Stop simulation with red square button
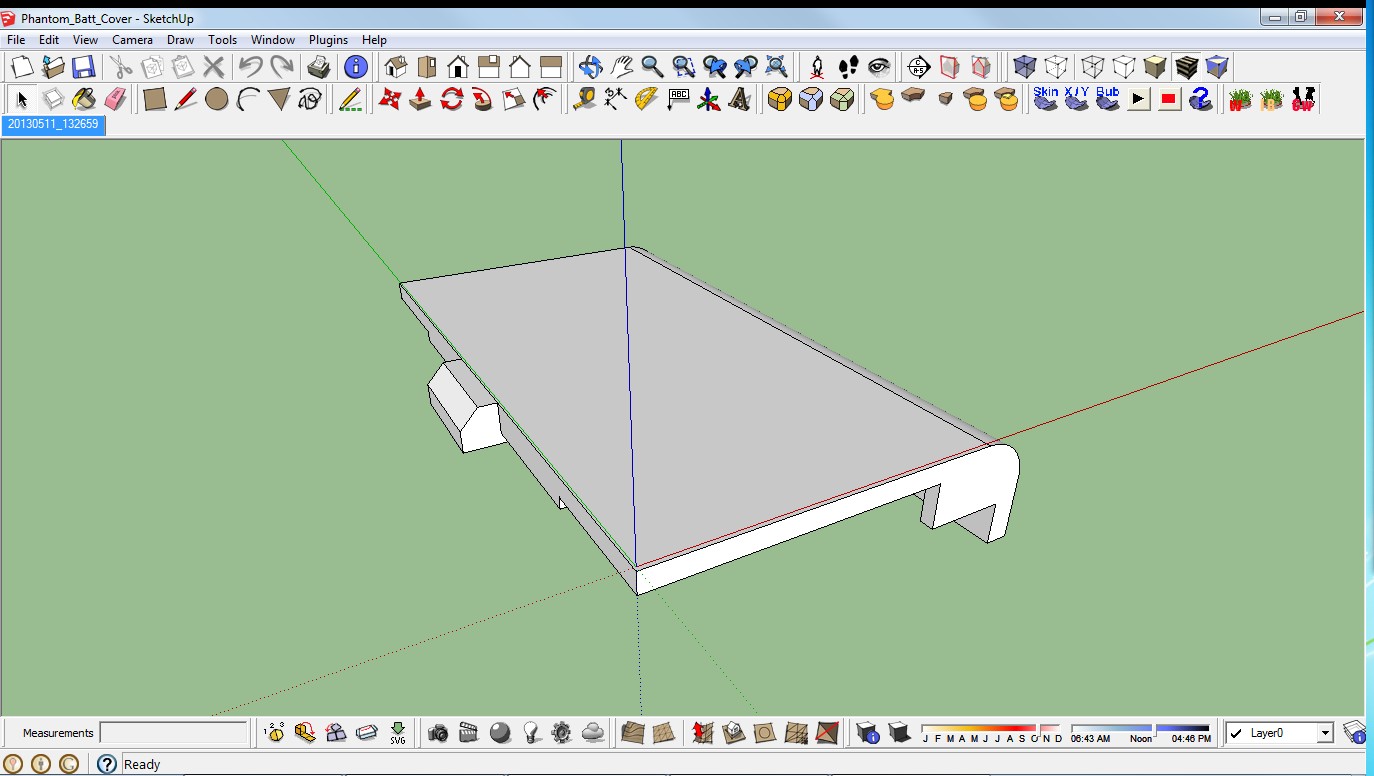The width and height of the screenshot is (1374, 776). point(1169,99)
